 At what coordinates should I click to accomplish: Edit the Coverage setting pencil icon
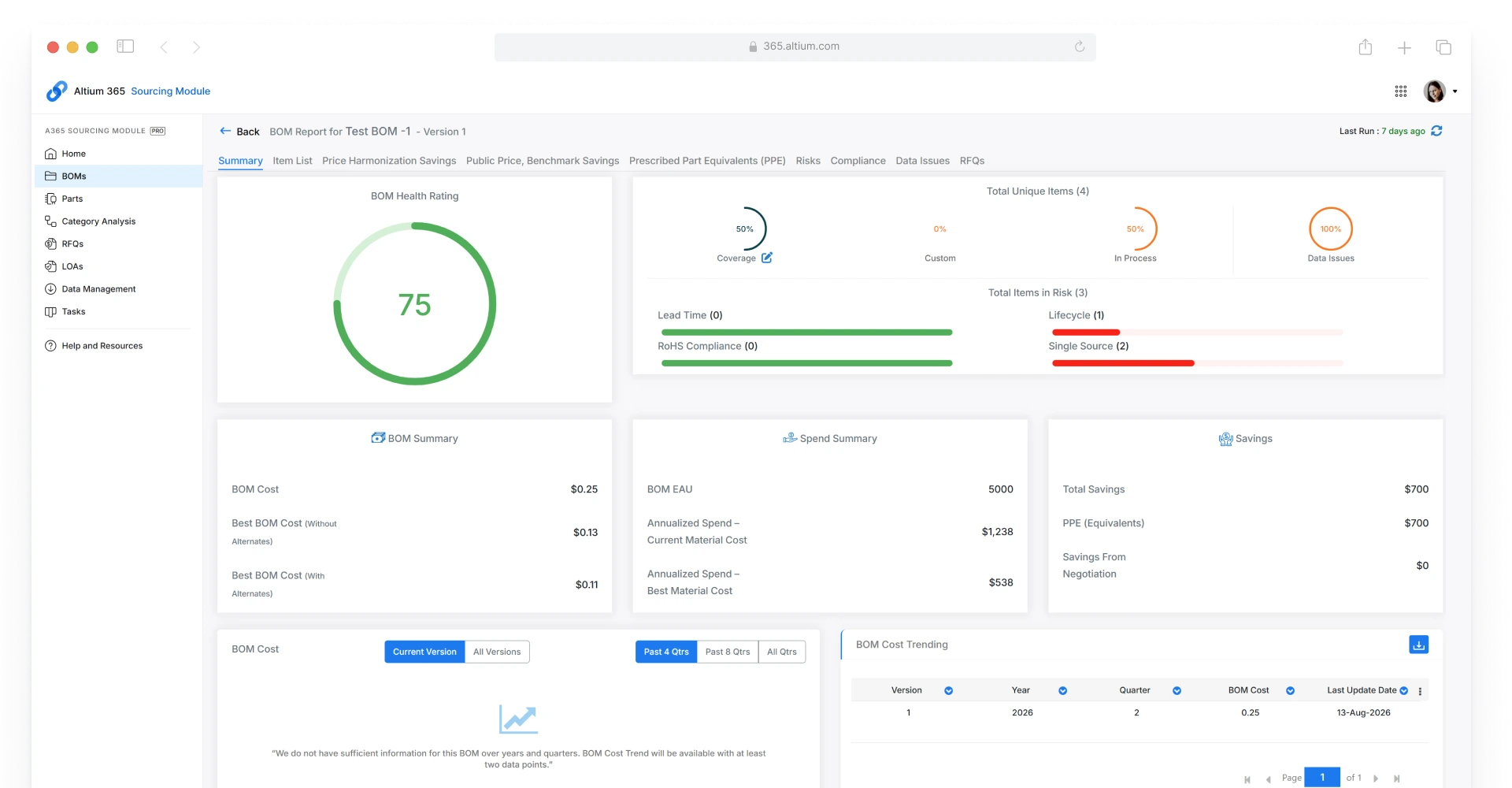(766, 258)
